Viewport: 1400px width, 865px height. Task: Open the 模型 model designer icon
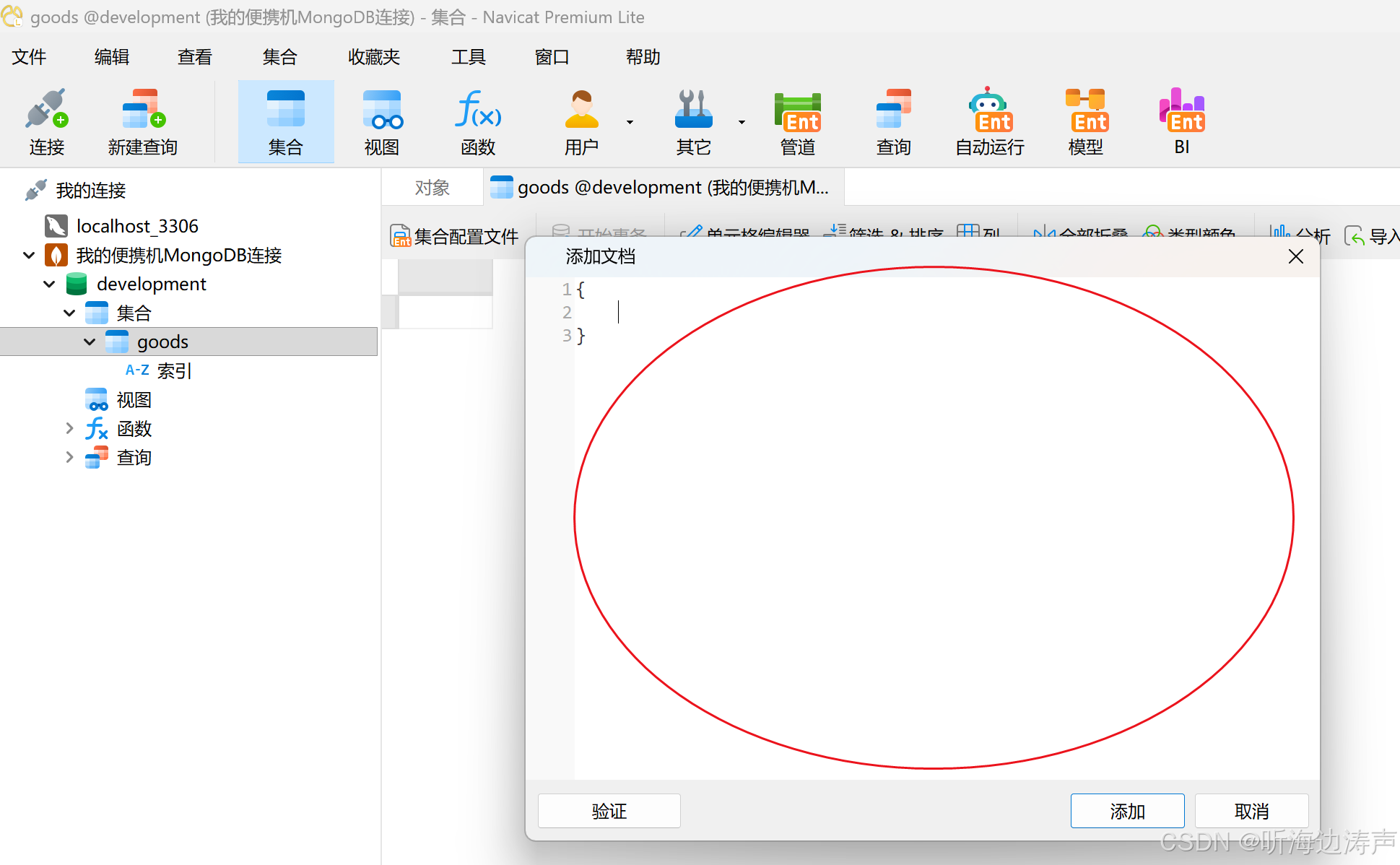coord(1085,121)
